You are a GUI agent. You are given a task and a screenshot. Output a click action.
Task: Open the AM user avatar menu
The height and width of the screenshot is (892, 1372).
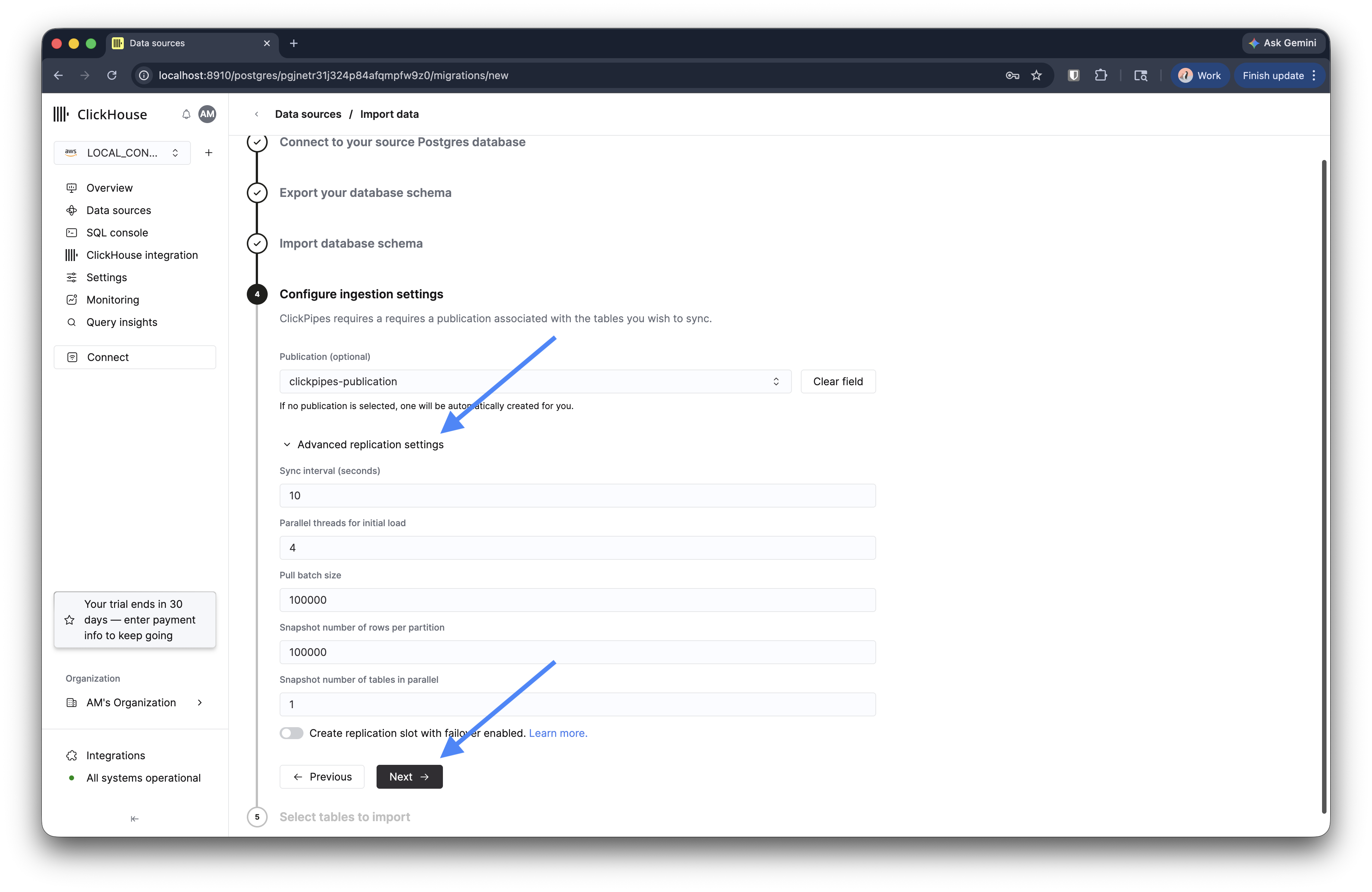pos(207,114)
